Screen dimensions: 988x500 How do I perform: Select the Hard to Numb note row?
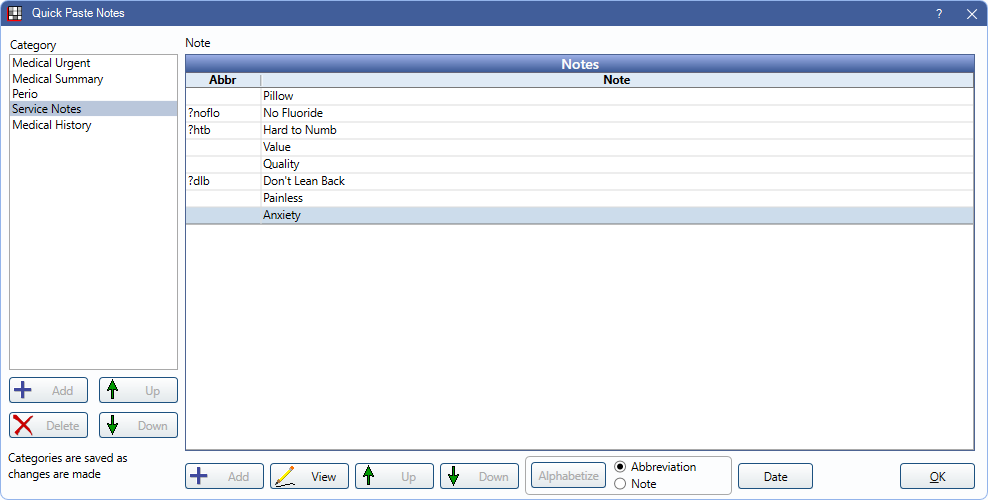[x=300, y=130]
